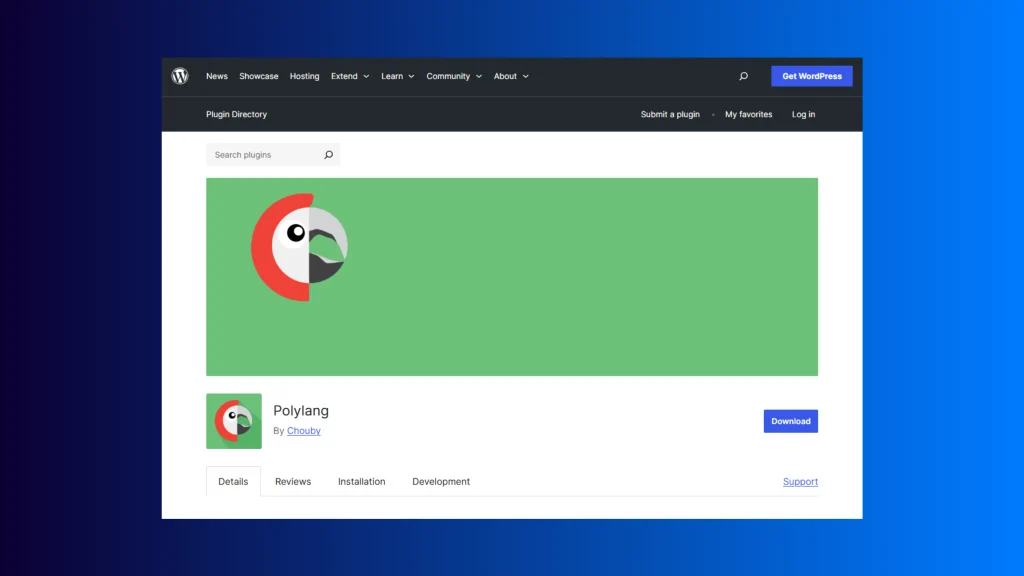Go to the Showcase page
The image size is (1024, 576).
click(259, 76)
